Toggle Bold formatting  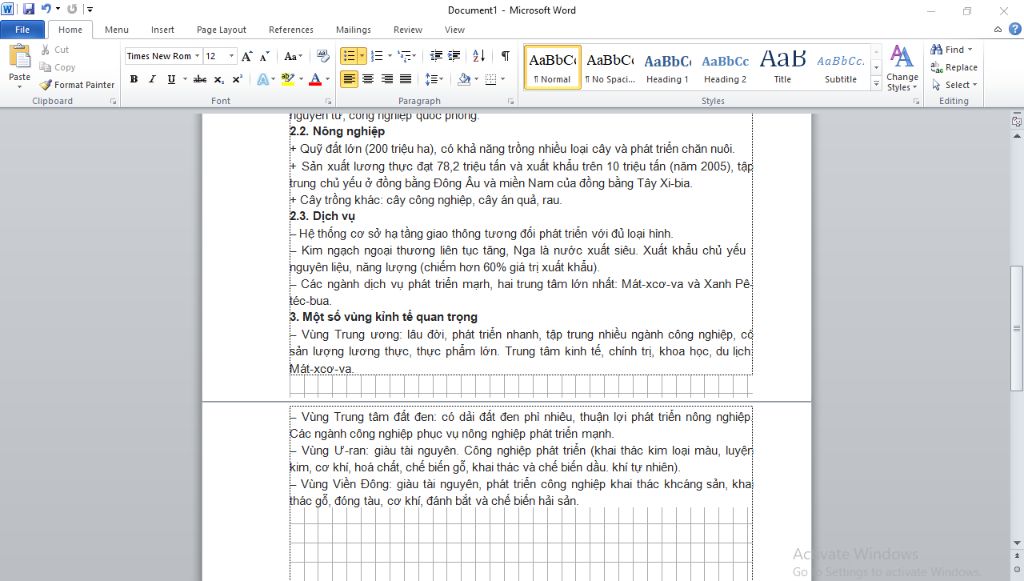pyautogui.click(x=134, y=79)
